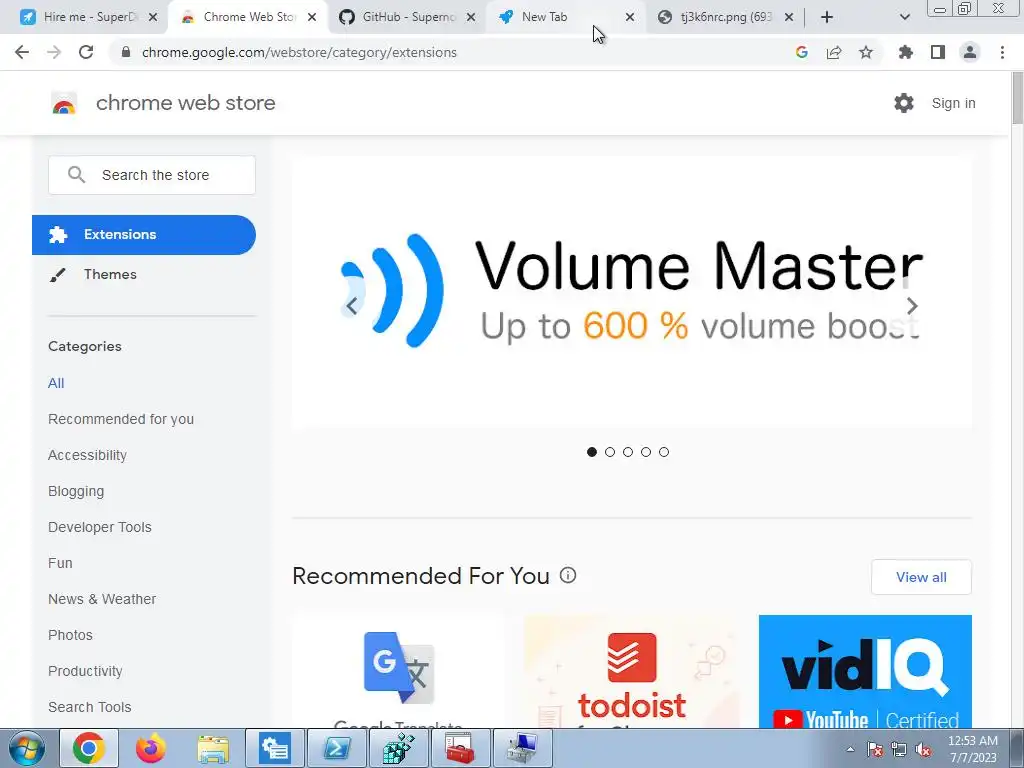Close the GitHub tab
Screen dimensions: 1024x768
pos(470,18)
